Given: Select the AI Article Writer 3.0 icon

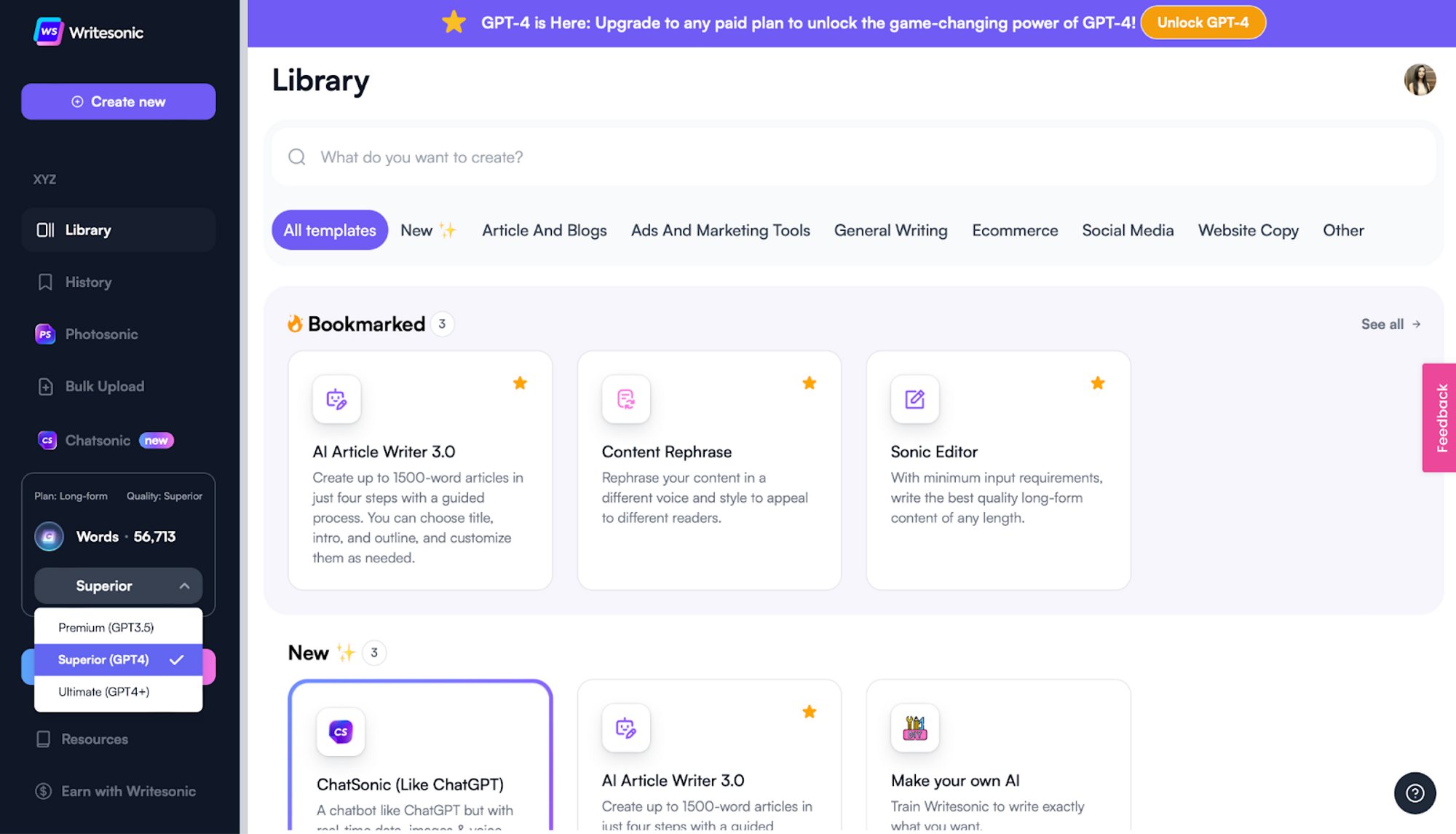Looking at the screenshot, I should (336, 399).
